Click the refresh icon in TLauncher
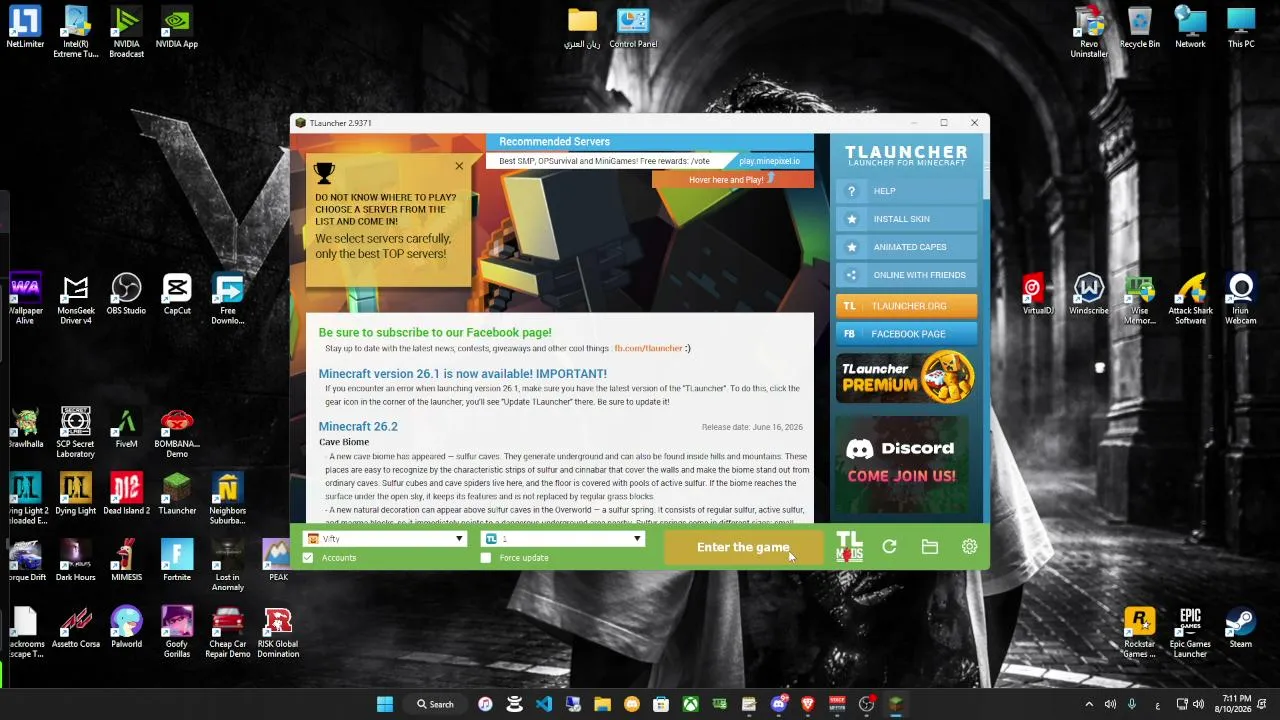Screen dimensions: 1280x720 point(889,547)
